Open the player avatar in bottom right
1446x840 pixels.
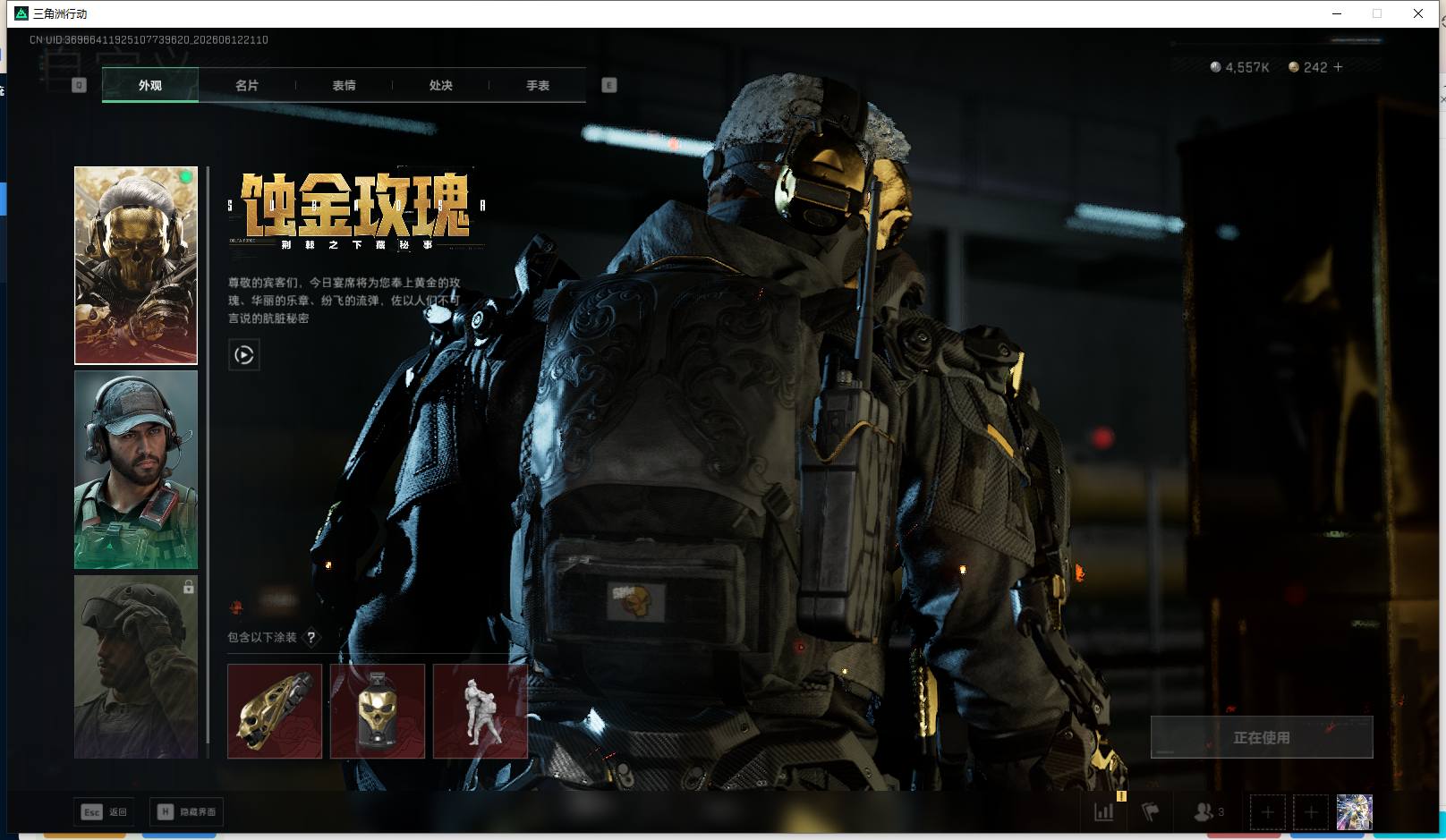[1355, 812]
